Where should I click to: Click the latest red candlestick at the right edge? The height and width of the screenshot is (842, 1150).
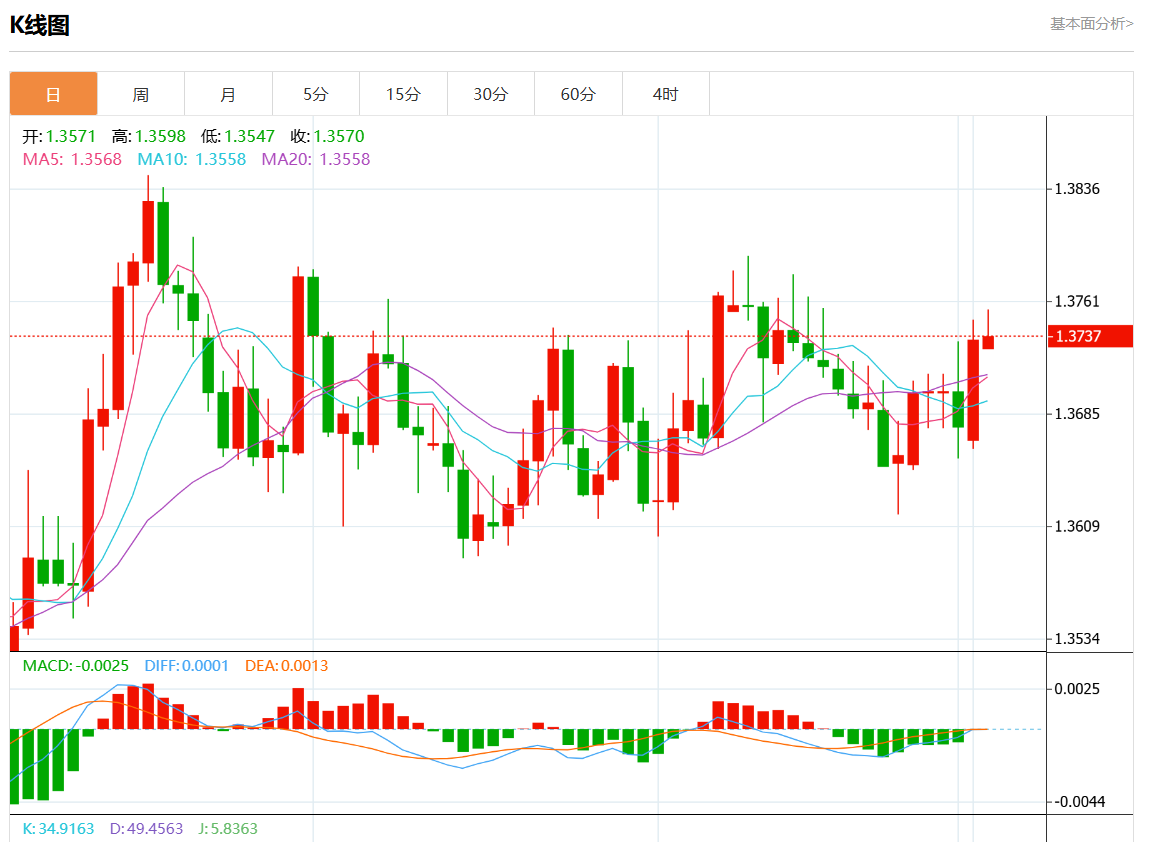[988, 342]
